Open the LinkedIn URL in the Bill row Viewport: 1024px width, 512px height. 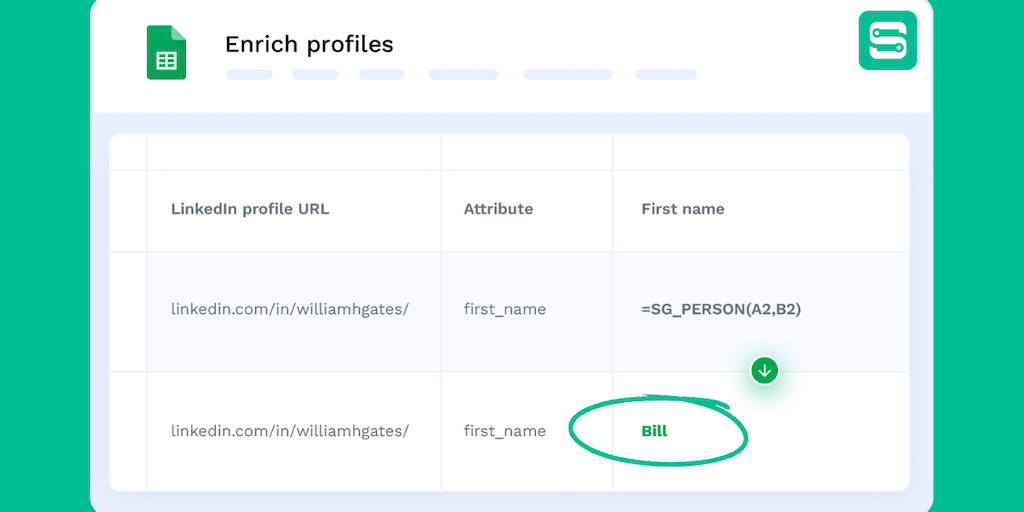tap(290, 432)
